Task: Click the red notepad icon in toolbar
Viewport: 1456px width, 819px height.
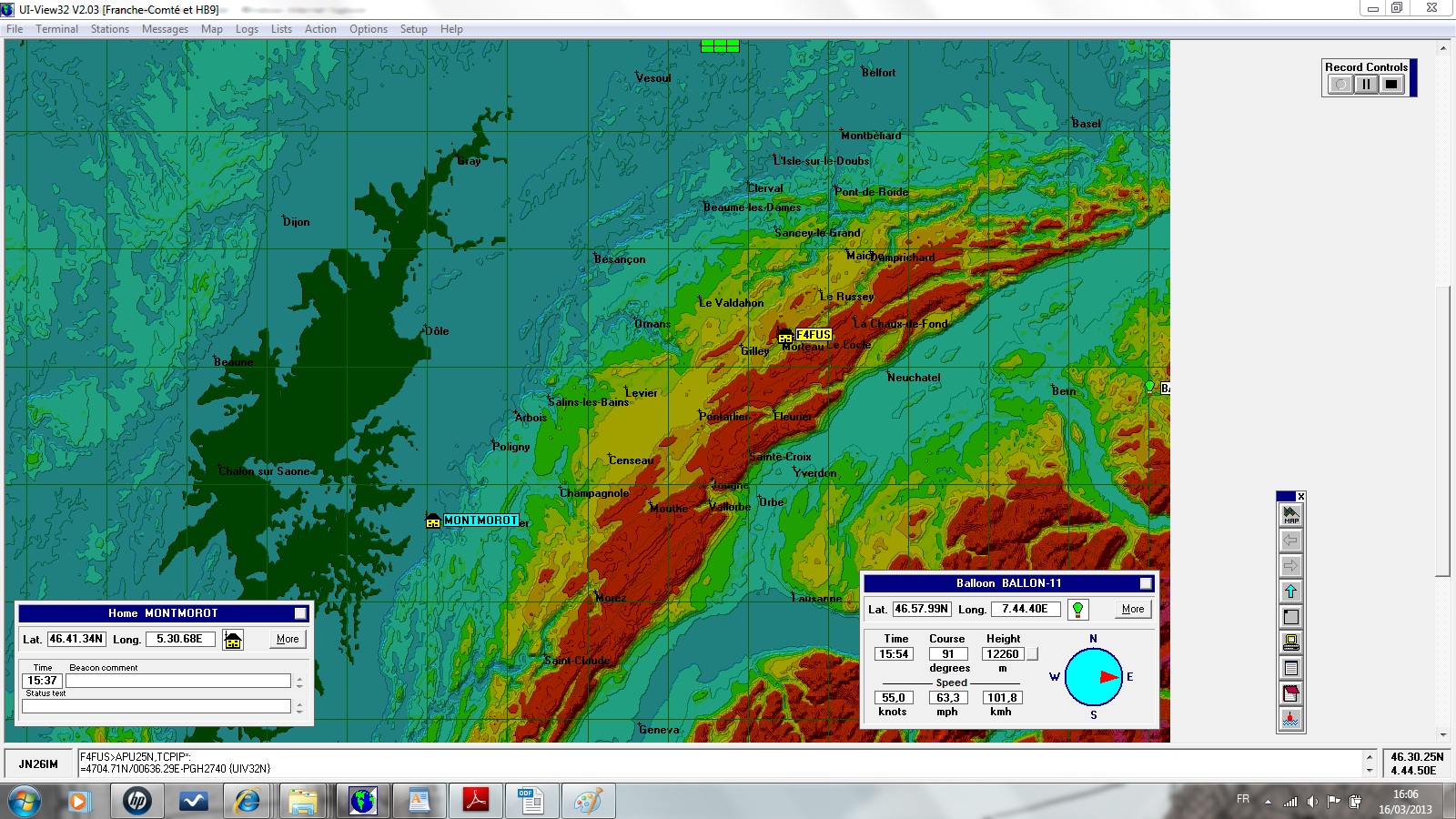Action: (x=1290, y=693)
